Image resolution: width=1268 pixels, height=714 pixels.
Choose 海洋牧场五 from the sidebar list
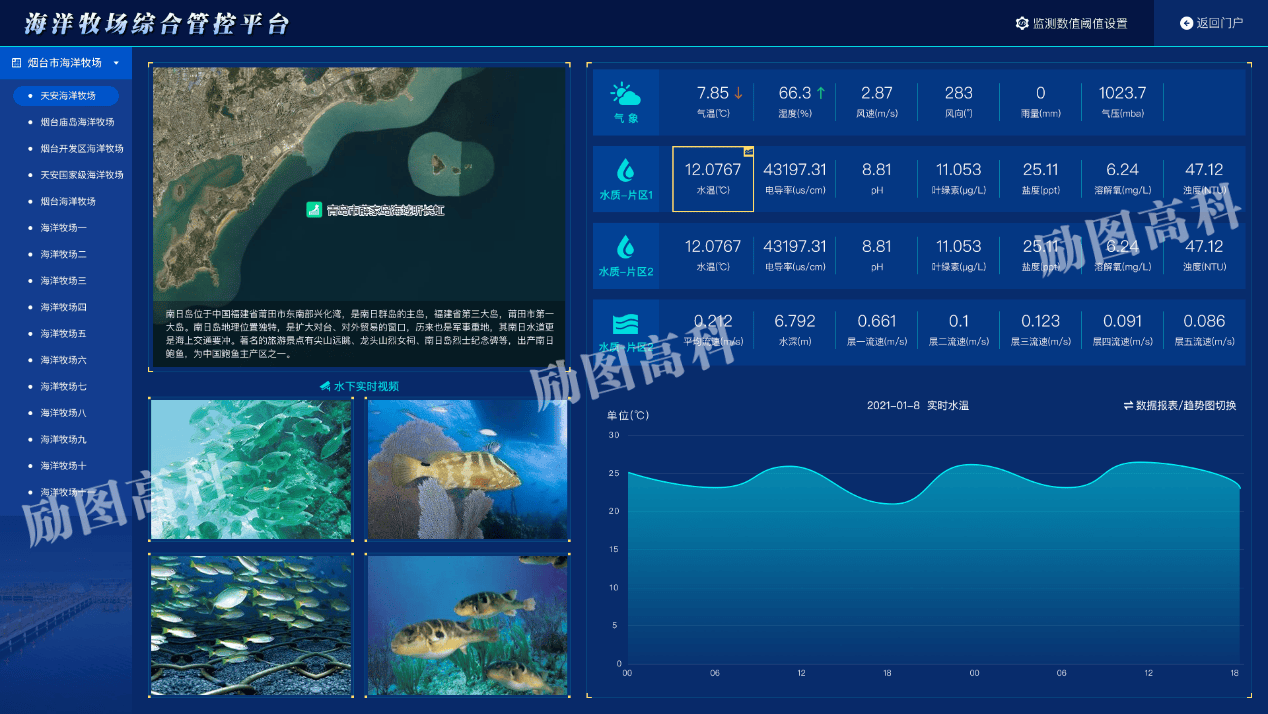coord(63,333)
